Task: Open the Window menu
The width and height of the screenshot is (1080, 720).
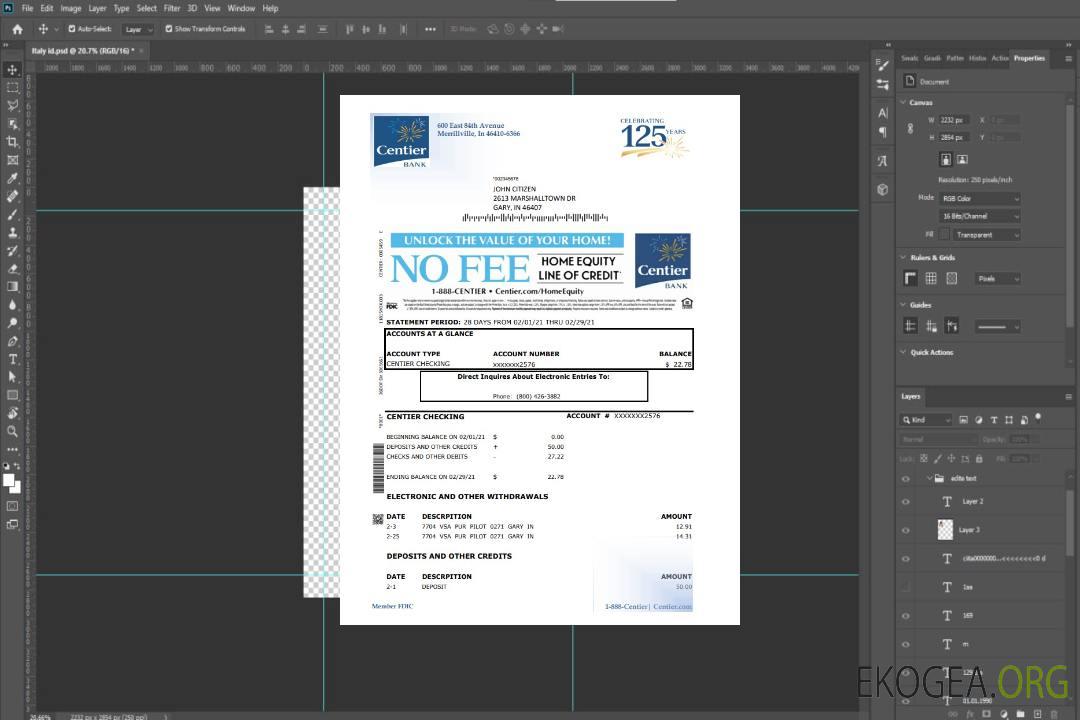Action: pos(241,8)
